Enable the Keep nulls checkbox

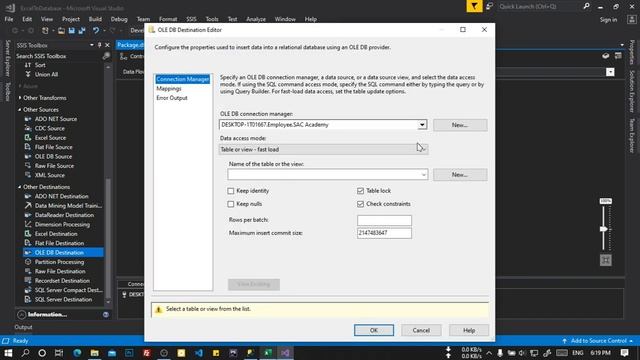(231, 204)
